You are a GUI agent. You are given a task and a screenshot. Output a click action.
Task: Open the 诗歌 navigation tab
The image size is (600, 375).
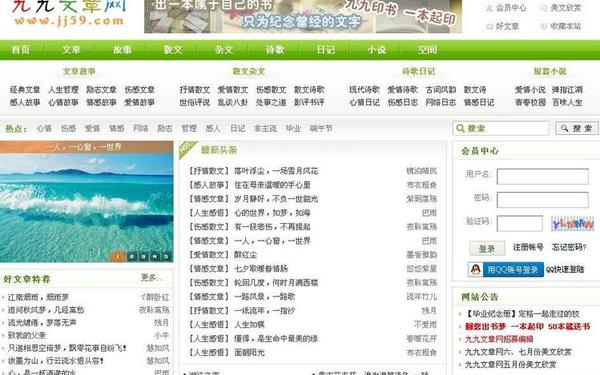(275, 49)
